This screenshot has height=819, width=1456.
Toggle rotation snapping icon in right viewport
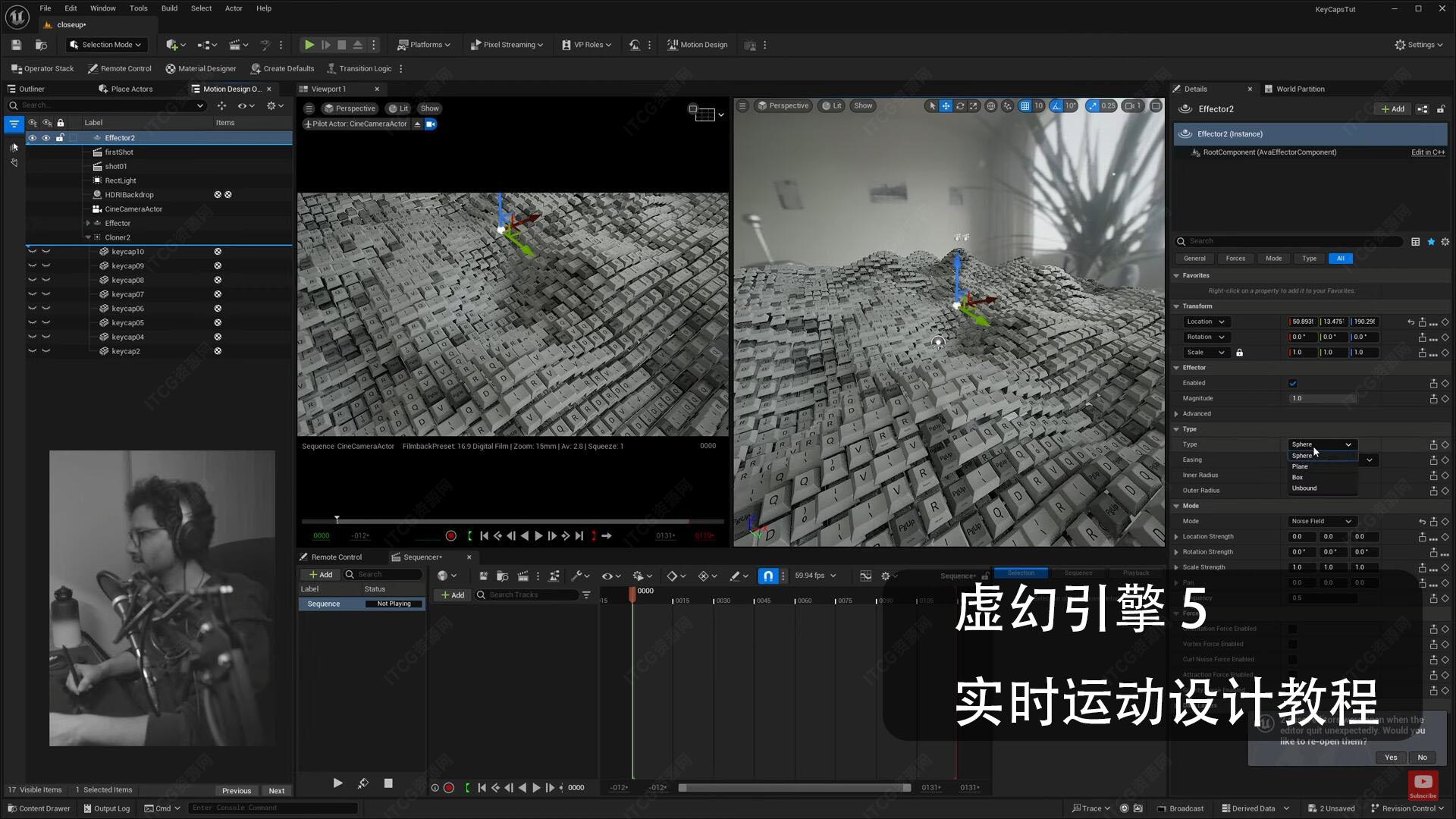click(1056, 106)
